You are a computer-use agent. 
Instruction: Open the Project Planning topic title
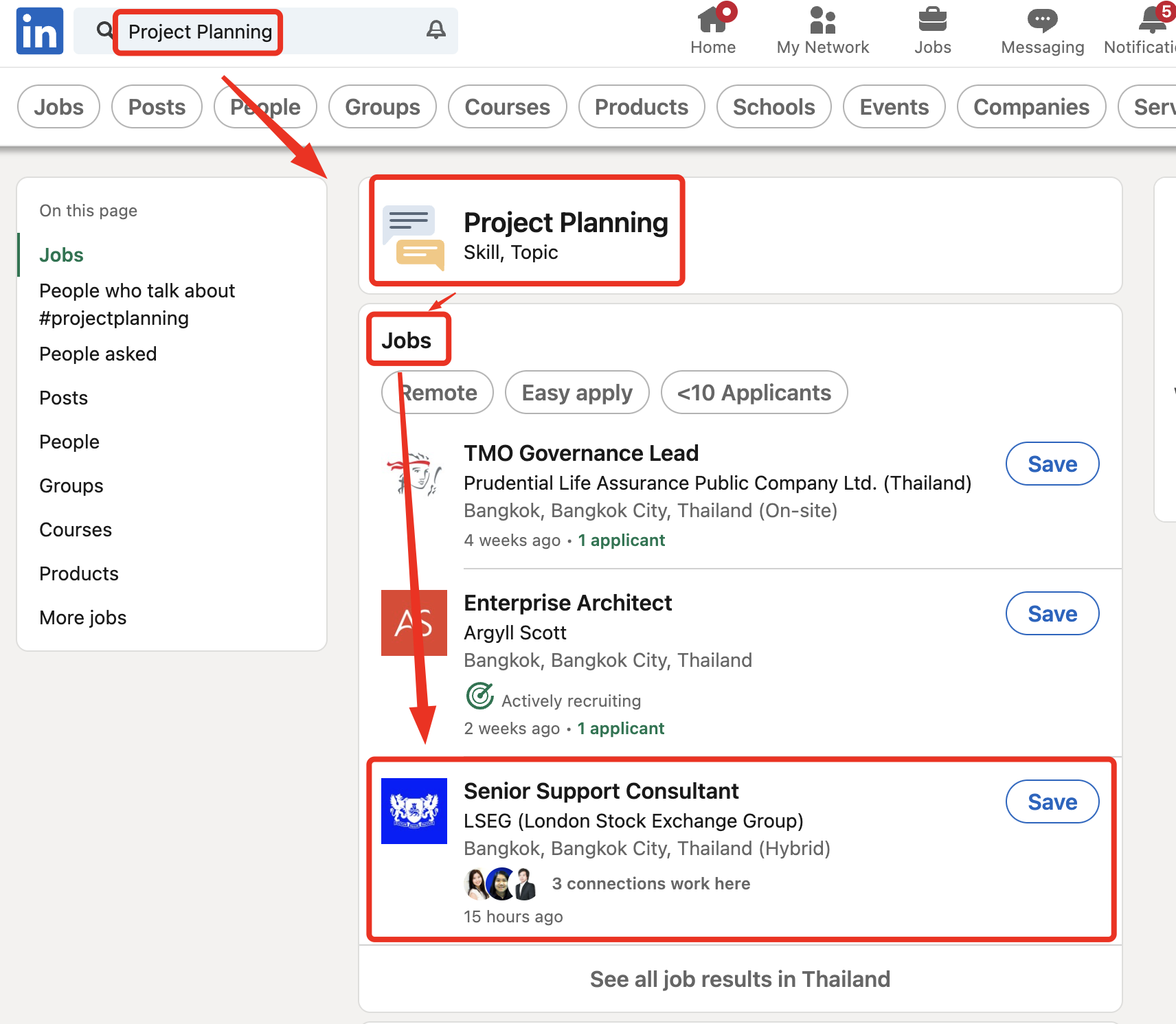point(566,223)
